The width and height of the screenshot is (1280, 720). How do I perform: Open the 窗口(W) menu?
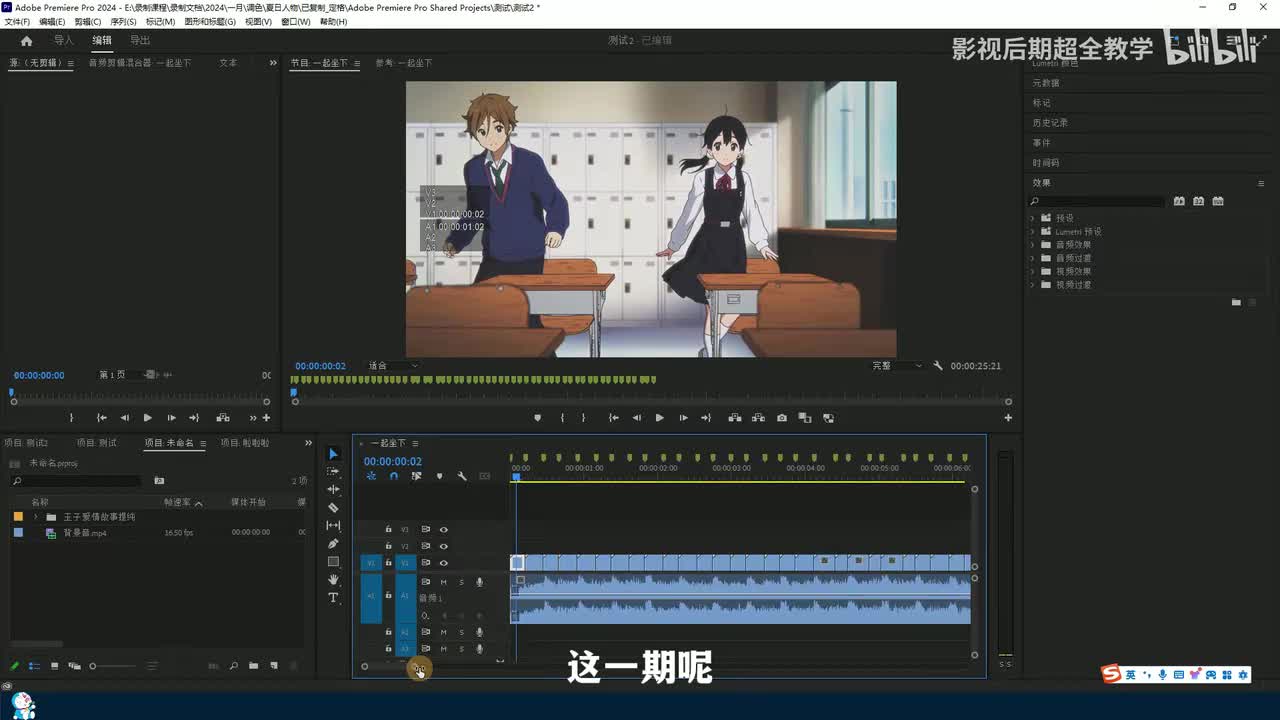[x=295, y=22]
